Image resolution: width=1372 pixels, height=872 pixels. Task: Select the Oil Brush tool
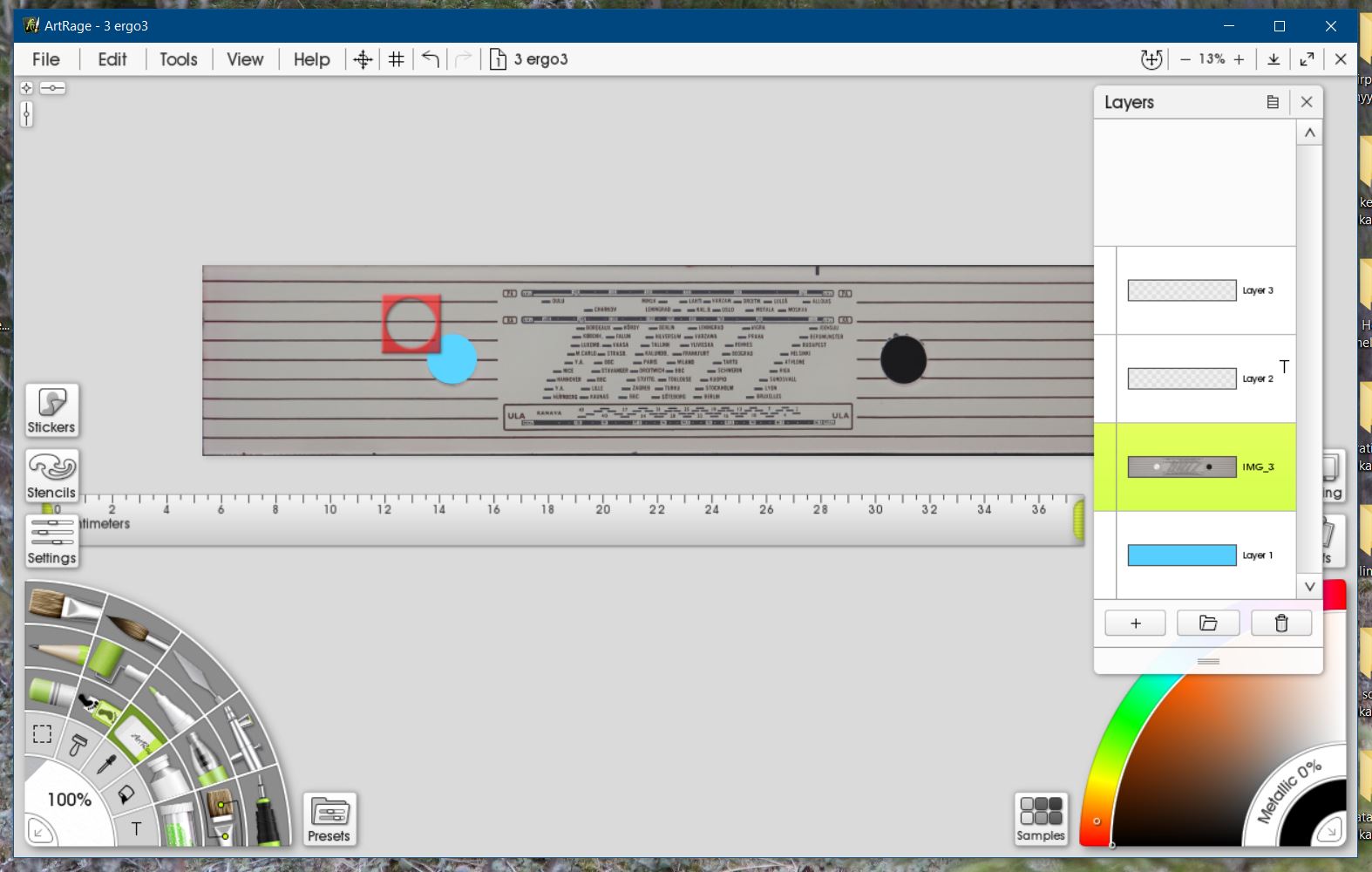[63, 604]
